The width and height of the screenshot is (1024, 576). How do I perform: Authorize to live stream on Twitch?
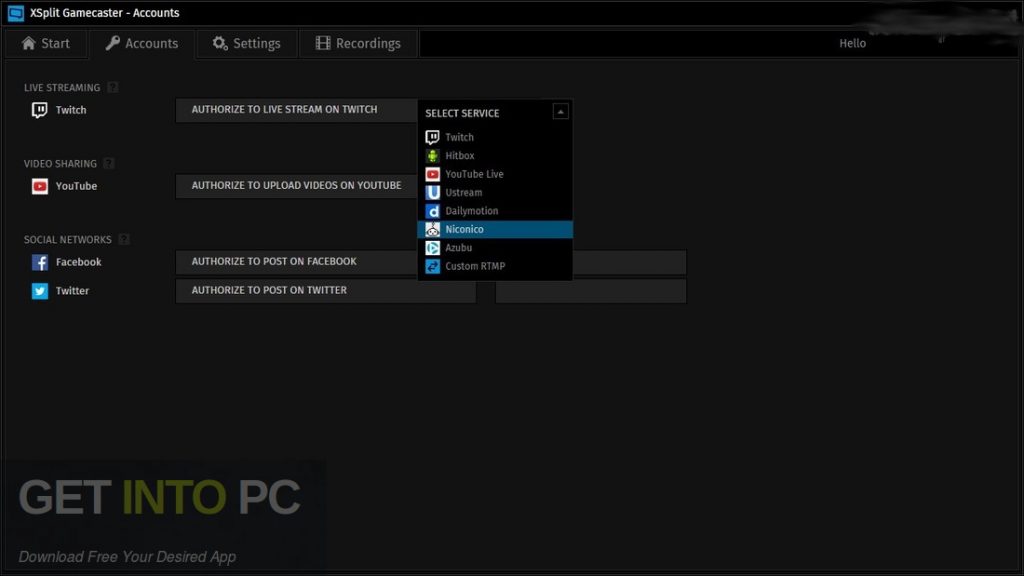(296, 110)
